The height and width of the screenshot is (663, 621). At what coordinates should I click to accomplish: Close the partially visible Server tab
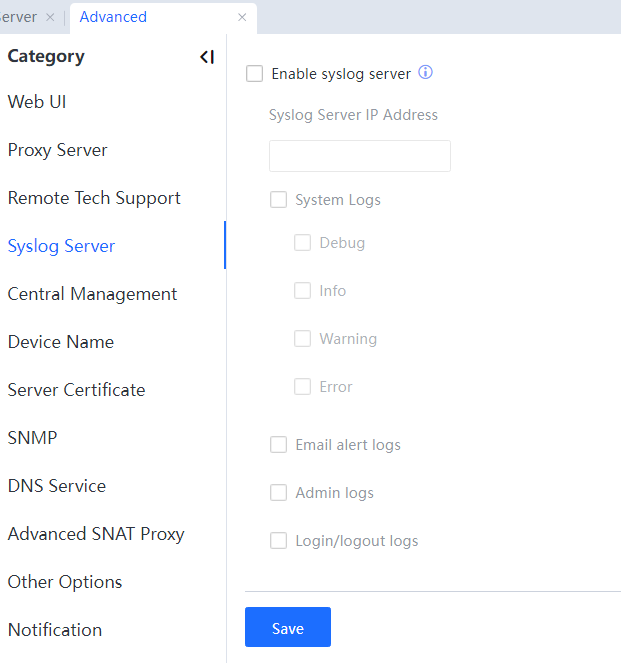pyautogui.click(x=50, y=17)
